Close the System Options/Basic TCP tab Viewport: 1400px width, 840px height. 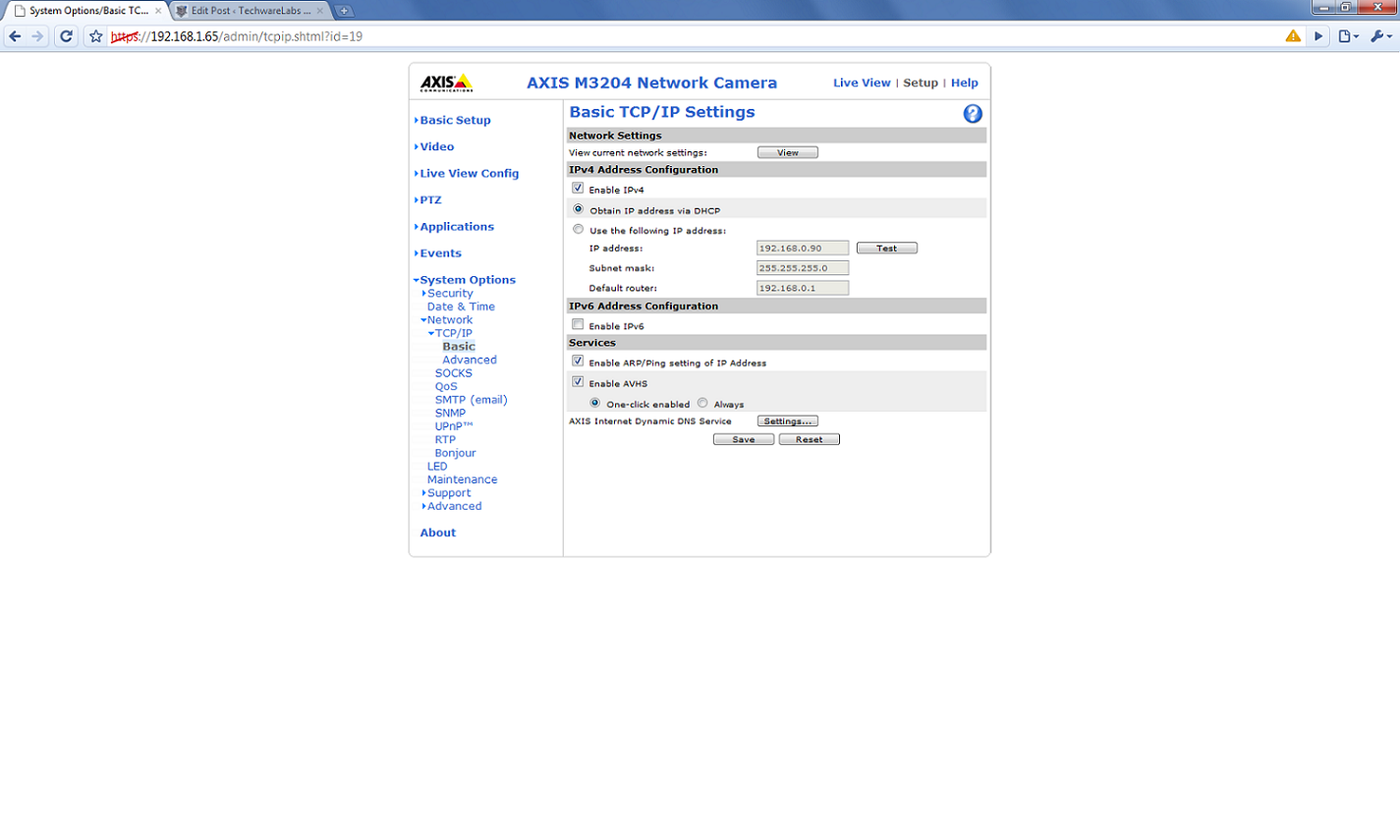pyautogui.click(x=158, y=11)
